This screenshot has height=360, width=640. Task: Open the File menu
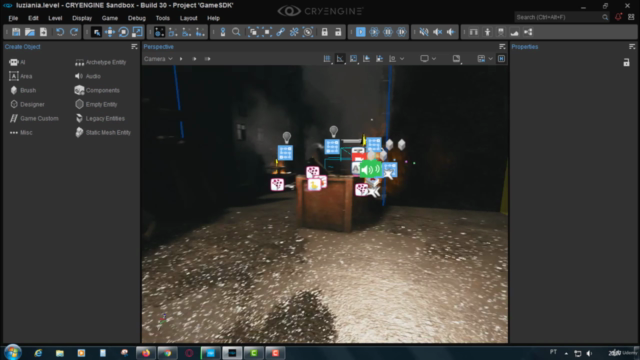click(13, 18)
